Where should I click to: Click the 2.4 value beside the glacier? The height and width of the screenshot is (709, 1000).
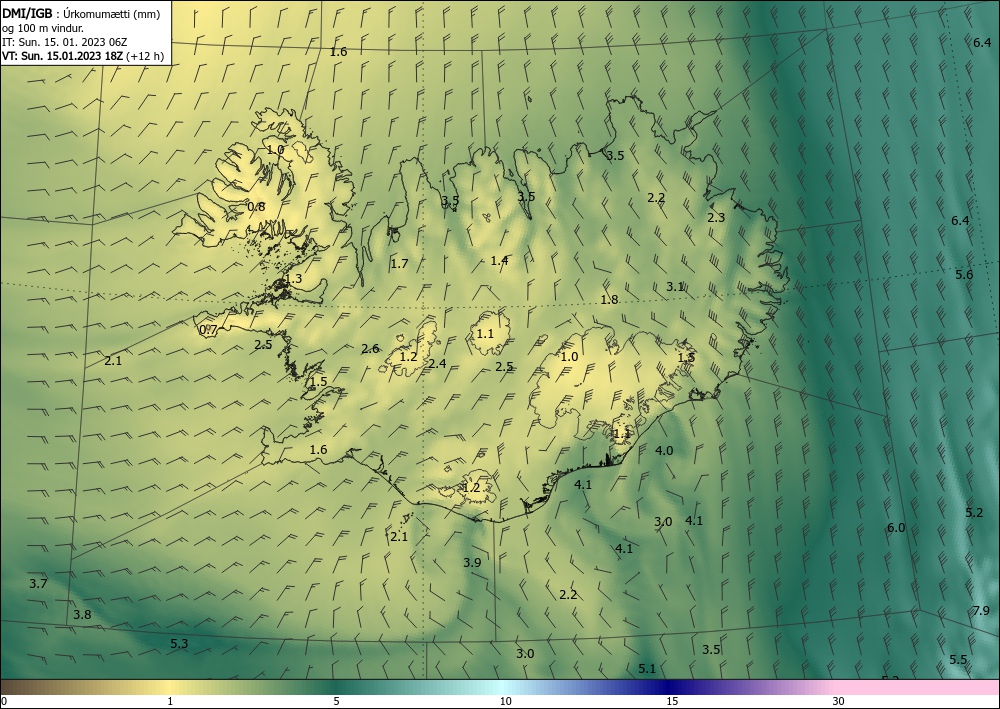(x=437, y=364)
